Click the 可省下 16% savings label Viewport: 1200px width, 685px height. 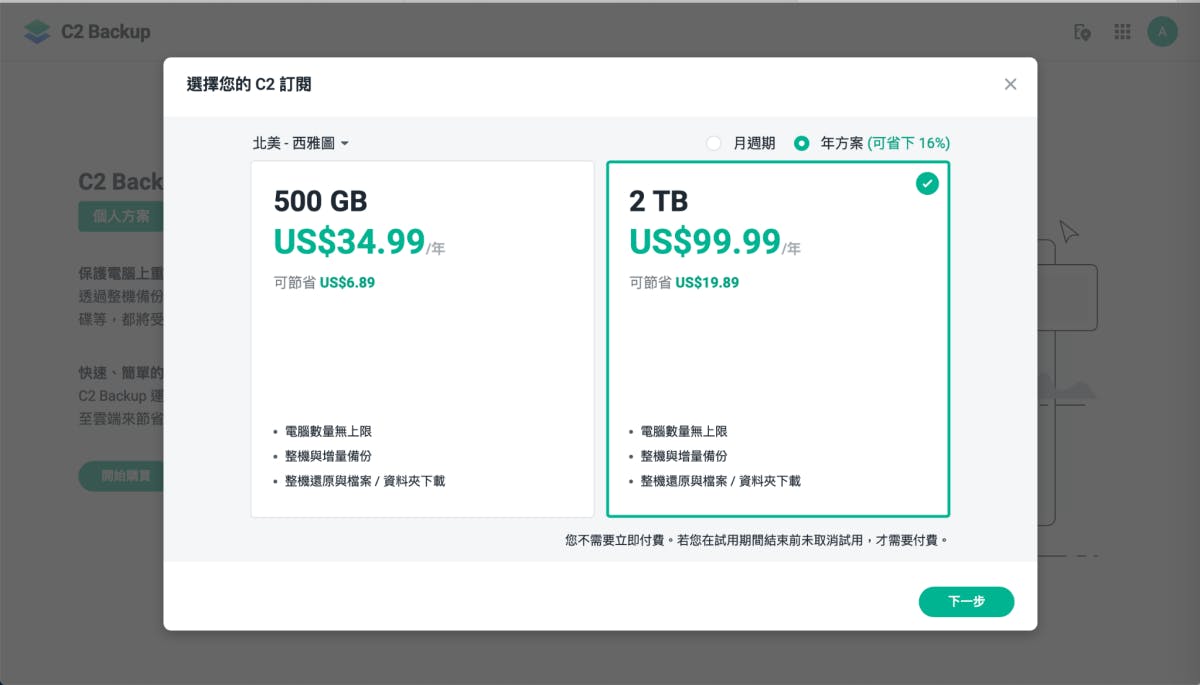pyautogui.click(x=908, y=143)
